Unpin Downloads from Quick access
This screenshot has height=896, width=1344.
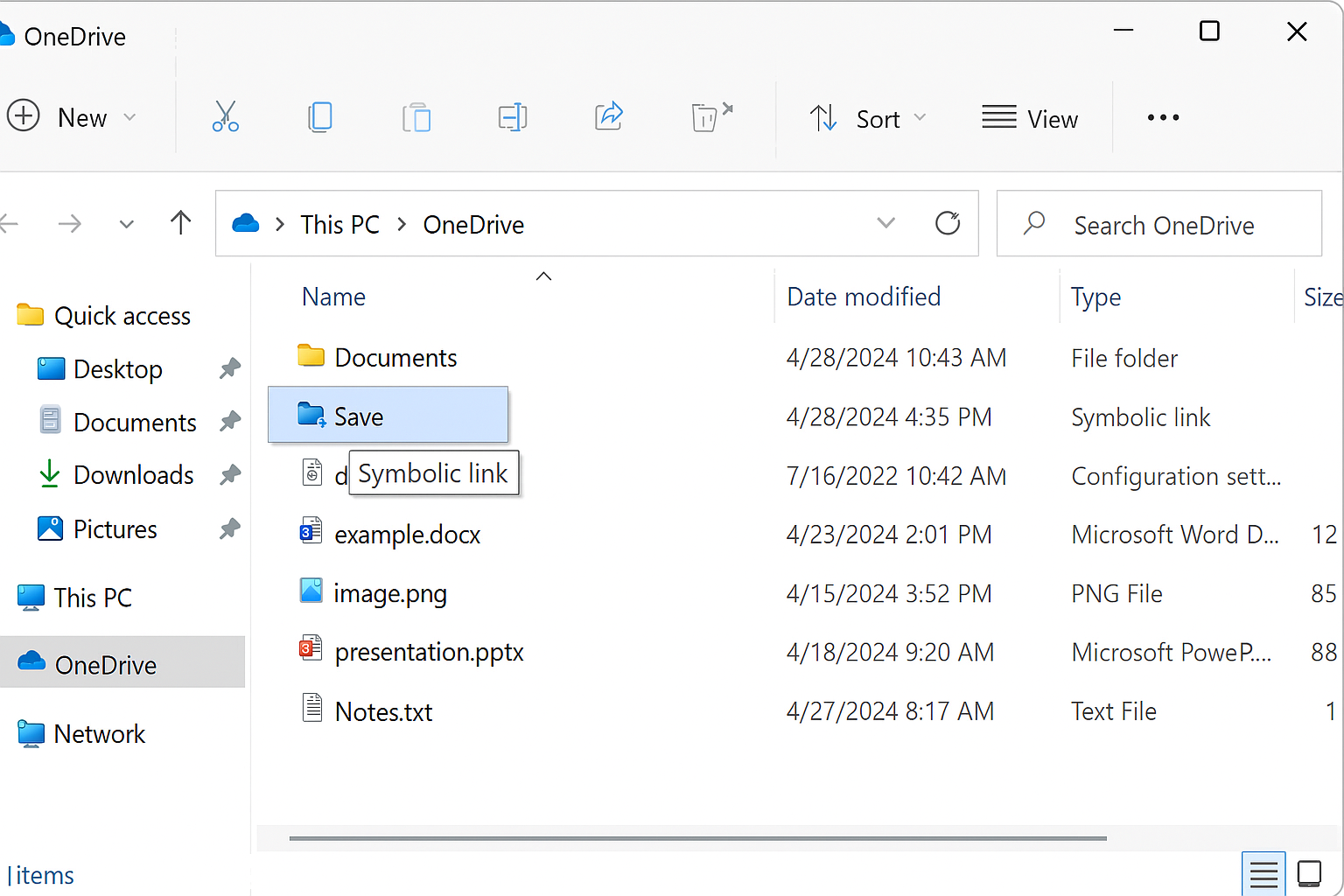click(229, 474)
